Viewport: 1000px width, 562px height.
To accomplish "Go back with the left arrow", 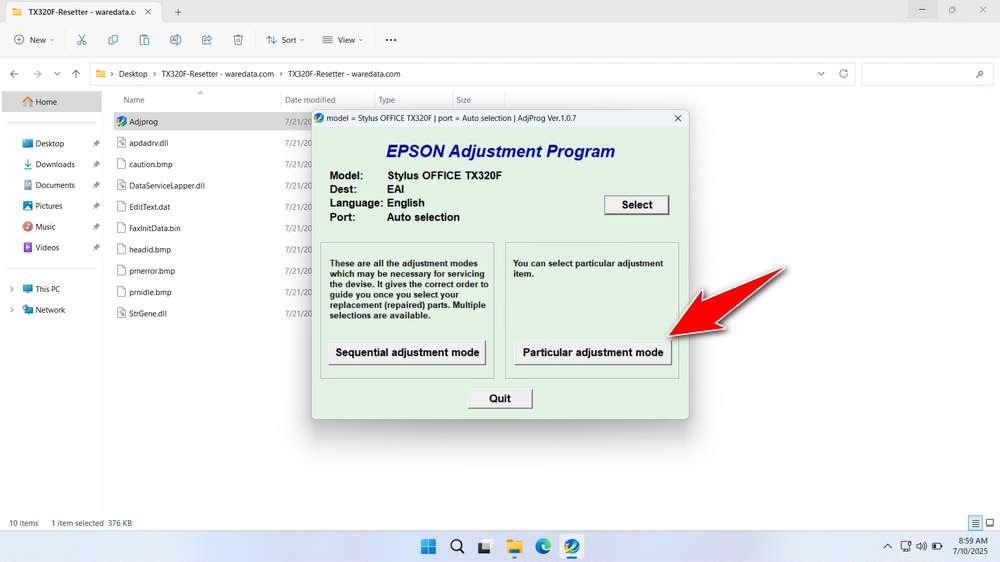I will coord(15,74).
